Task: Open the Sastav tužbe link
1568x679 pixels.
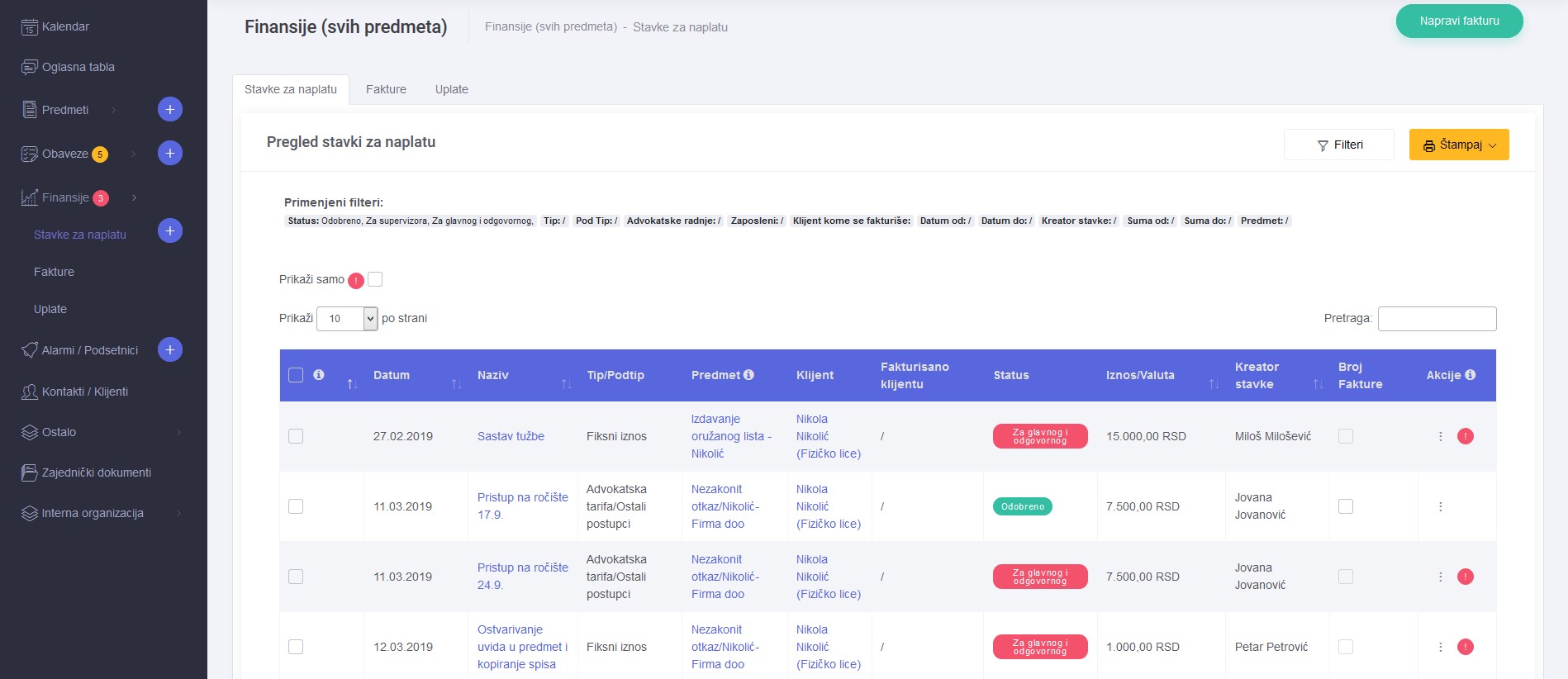Action: click(511, 436)
